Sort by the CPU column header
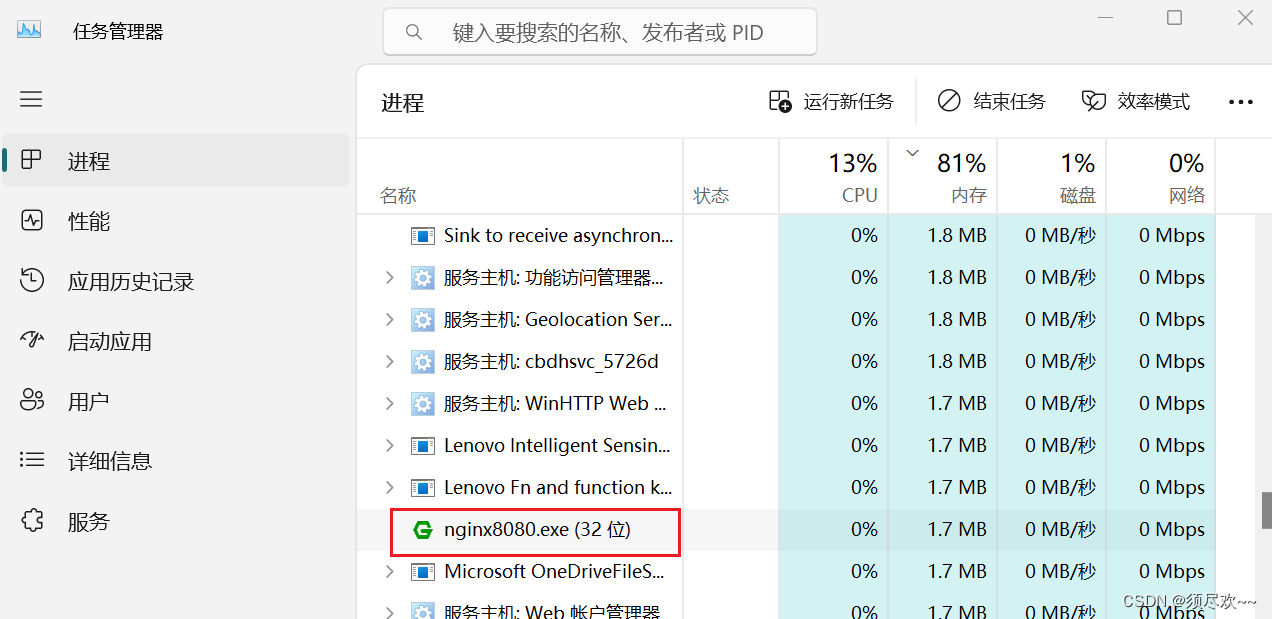The width and height of the screenshot is (1272, 619). [833, 176]
